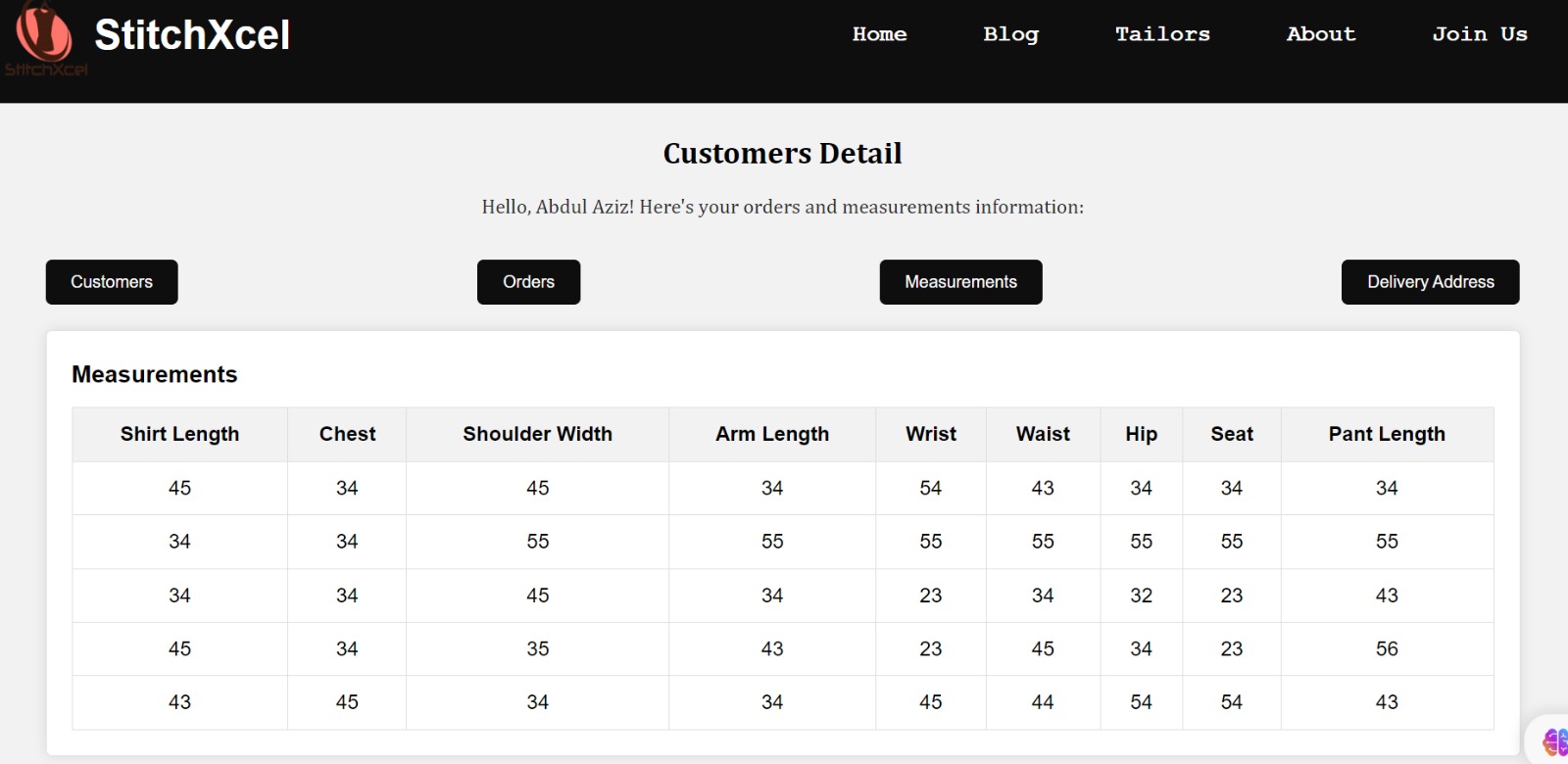Go to the Blog page
Viewport: 1568px width, 764px height.
pyautogui.click(x=1010, y=34)
